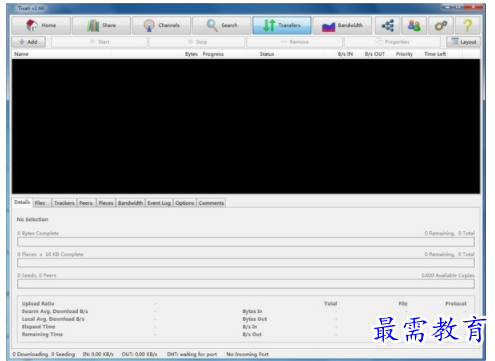Viewport: 495px width, 361px height.
Task: Click 'DHT: waiting for port' status entry
Action: [x=192, y=354]
